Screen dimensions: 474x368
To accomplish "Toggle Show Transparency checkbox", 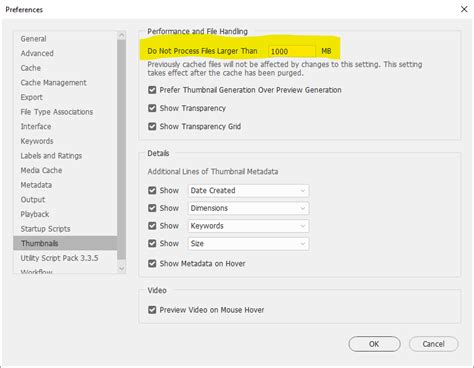I will click(152, 108).
